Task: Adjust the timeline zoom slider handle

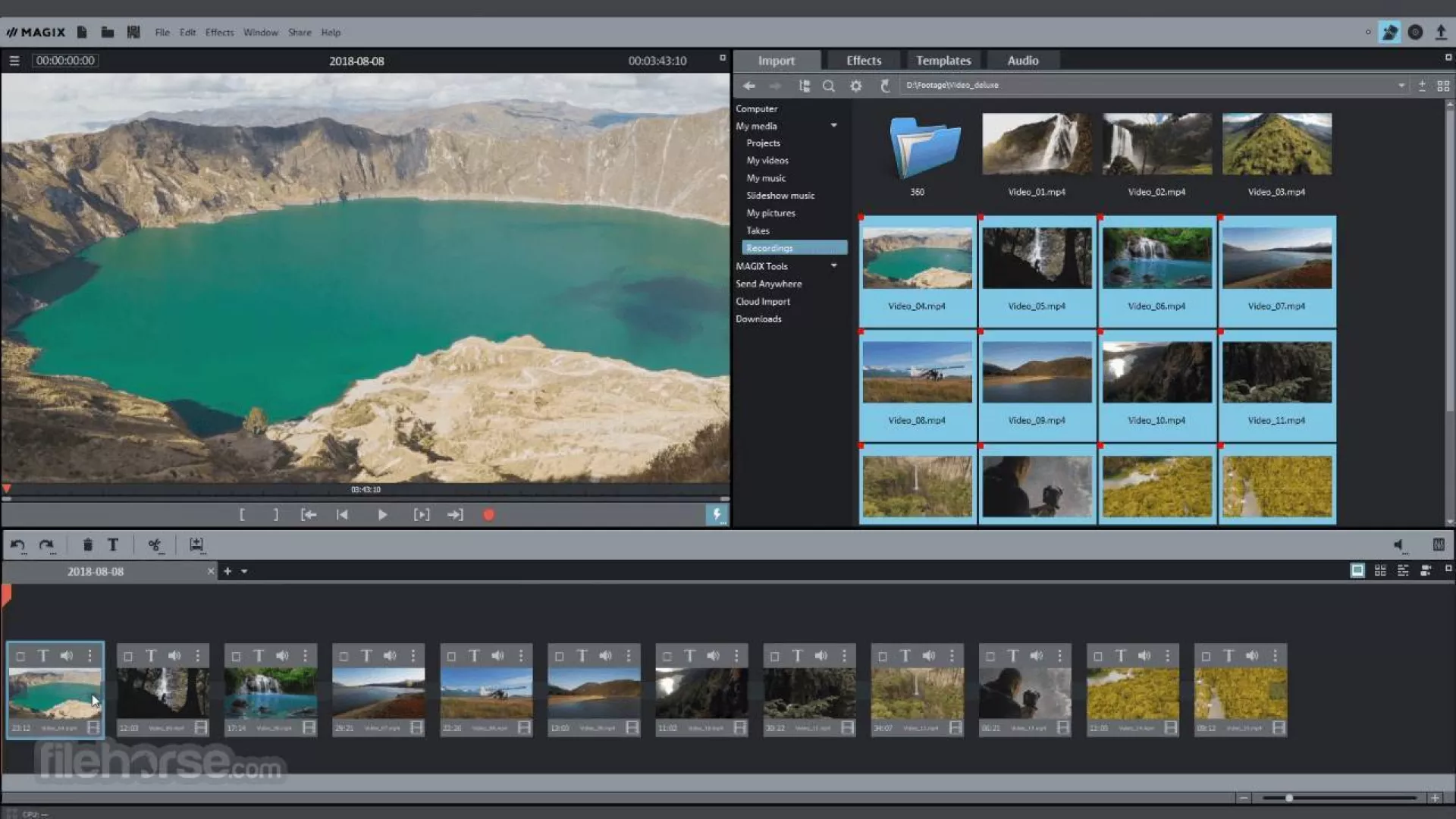Action: (1288, 798)
